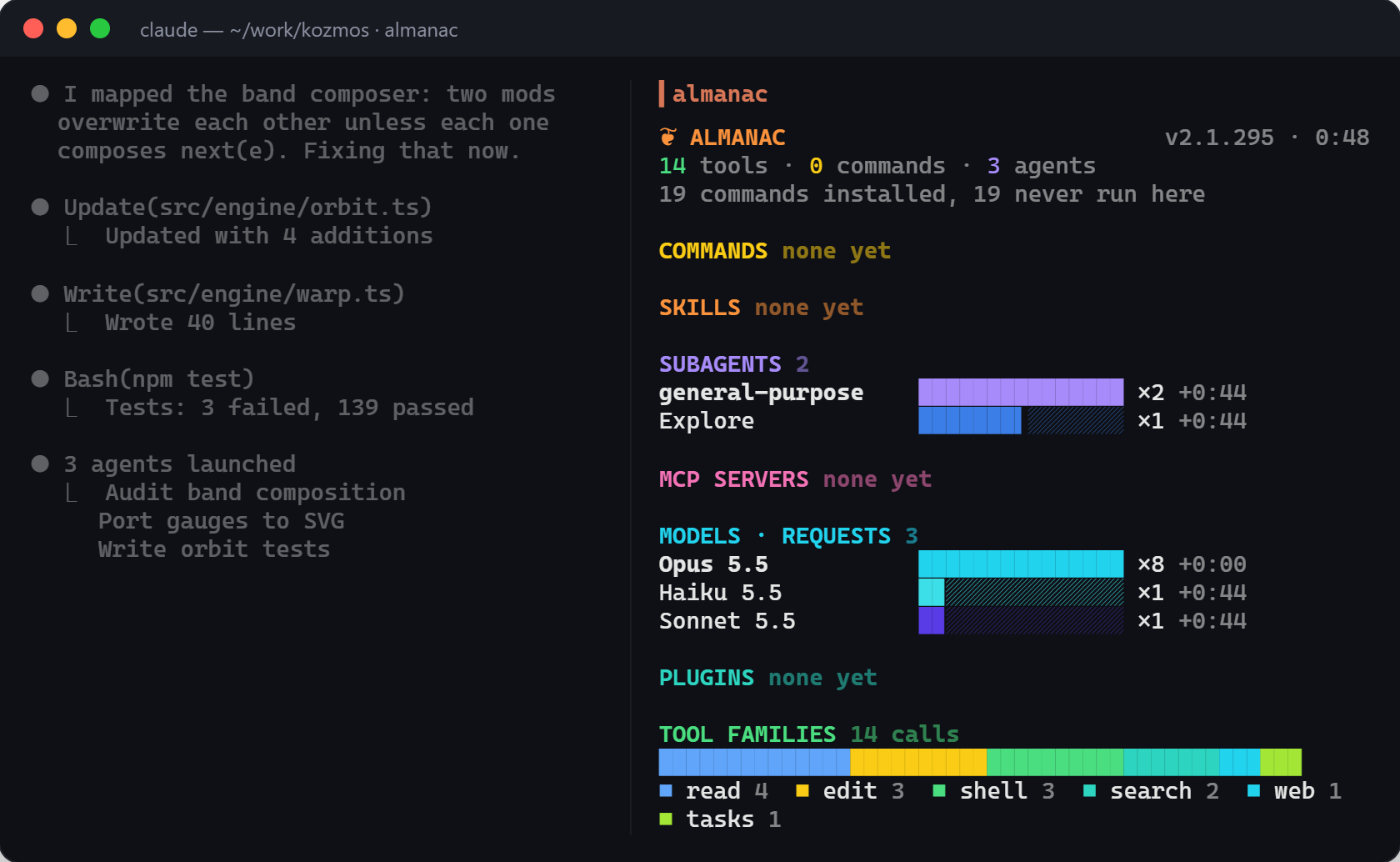Click the red close window button
Screen dimensions: 1400x862
pyautogui.click(x=33, y=29)
